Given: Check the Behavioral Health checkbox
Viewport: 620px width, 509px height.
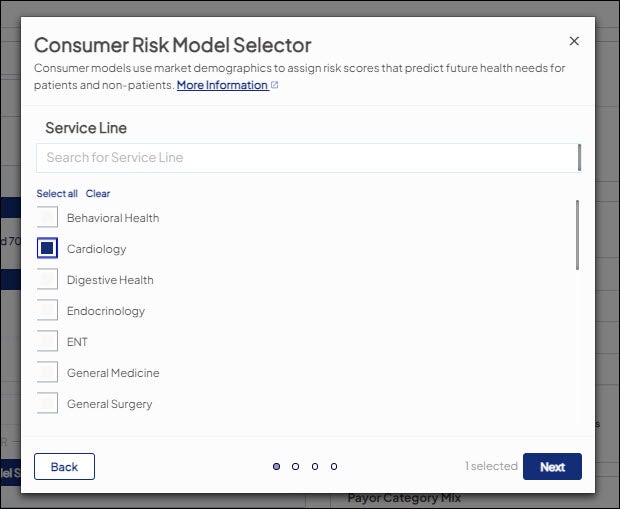Looking at the screenshot, I should tap(47, 218).
